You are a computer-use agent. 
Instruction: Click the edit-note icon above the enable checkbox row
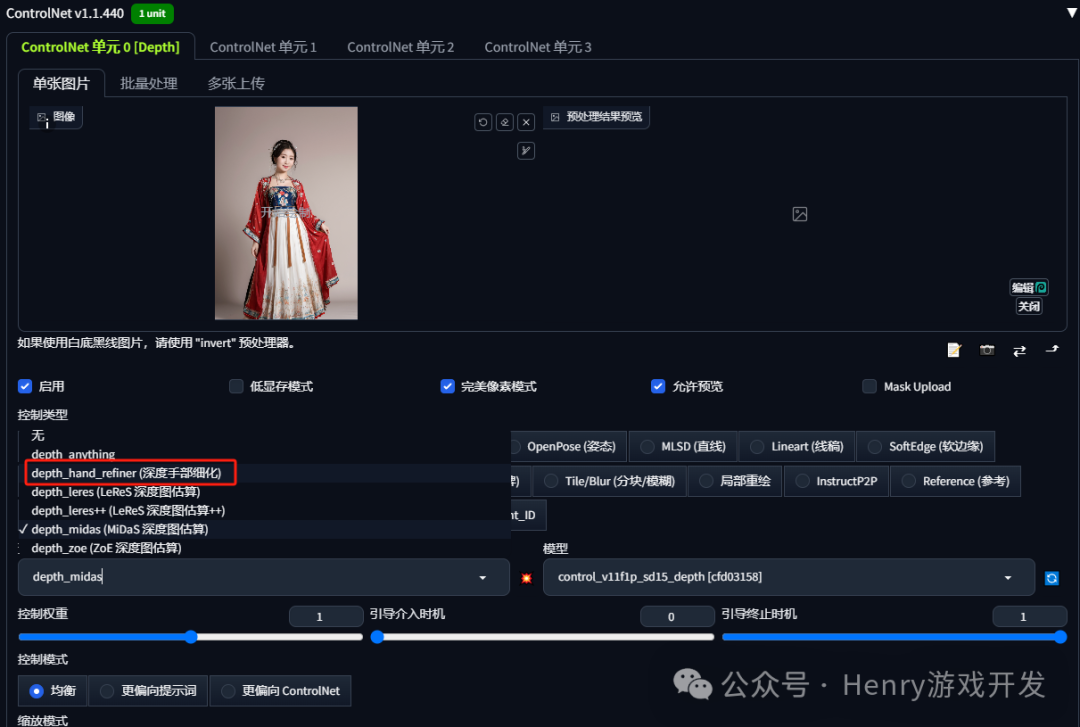coord(953,350)
